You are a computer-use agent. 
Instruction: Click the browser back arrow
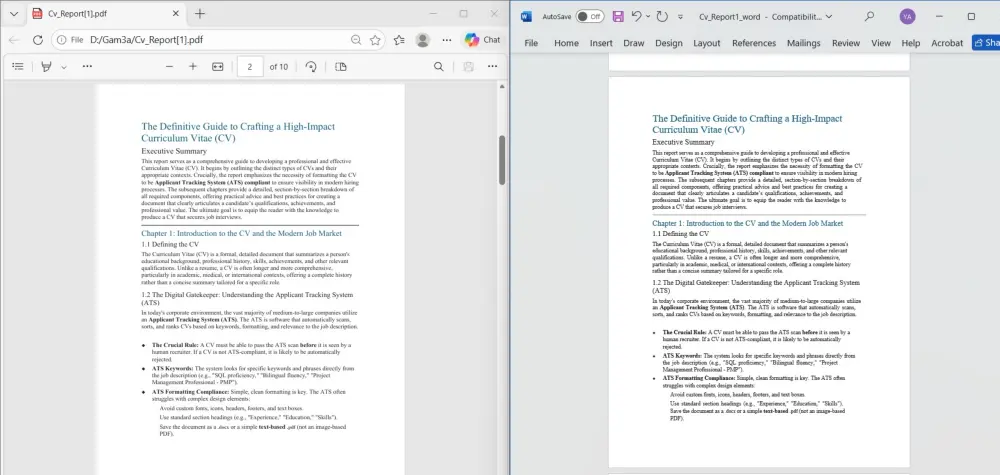pos(14,40)
